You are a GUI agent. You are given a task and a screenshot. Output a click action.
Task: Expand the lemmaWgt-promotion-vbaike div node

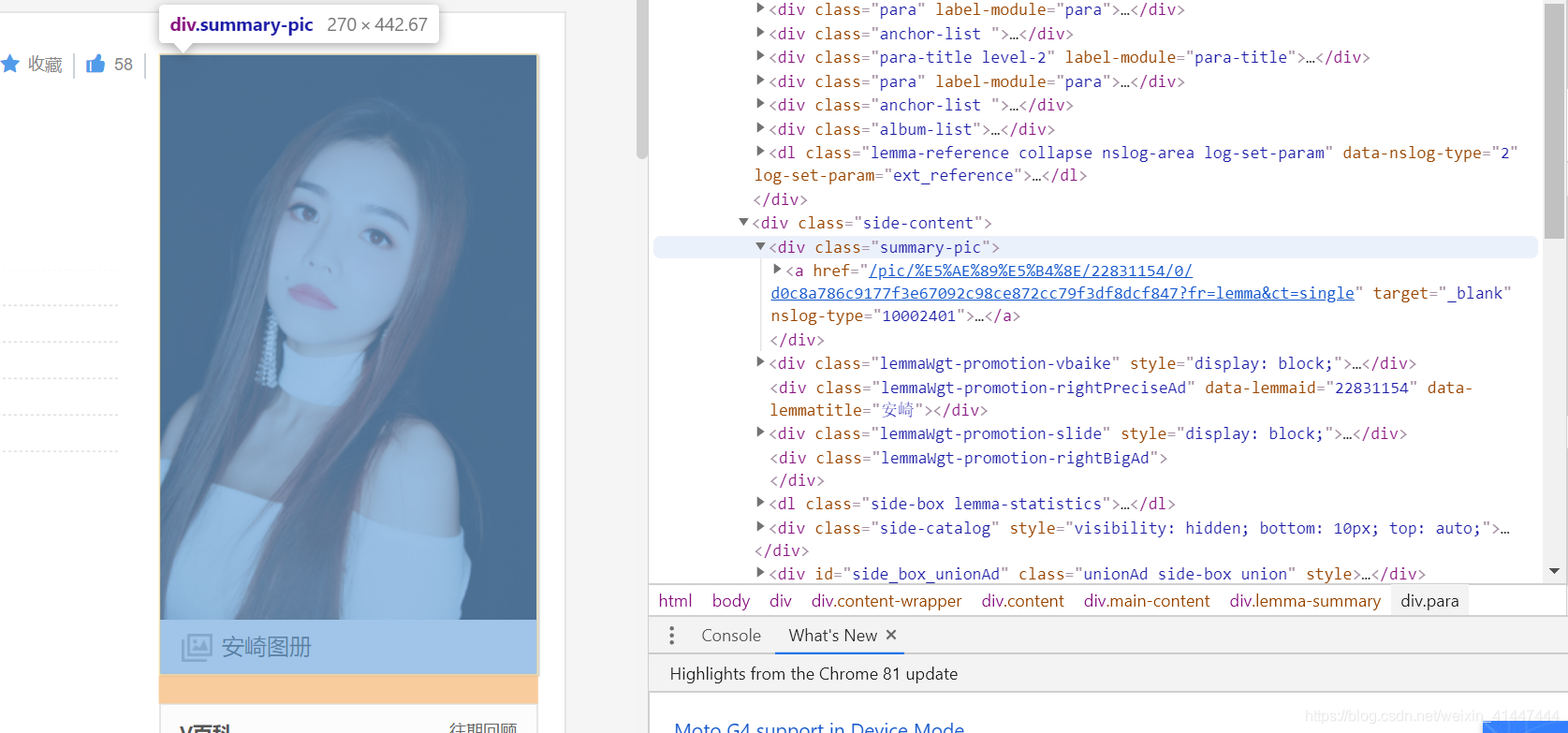tap(760, 363)
